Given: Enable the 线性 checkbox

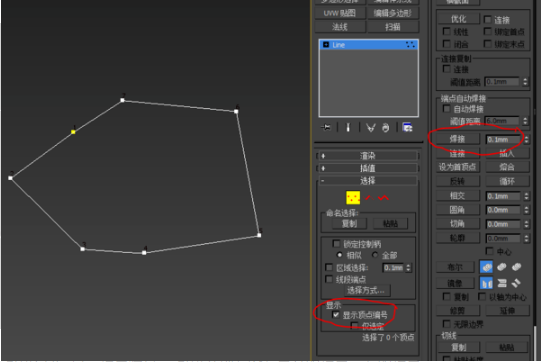Looking at the screenshot, I should tap(446, 31).
